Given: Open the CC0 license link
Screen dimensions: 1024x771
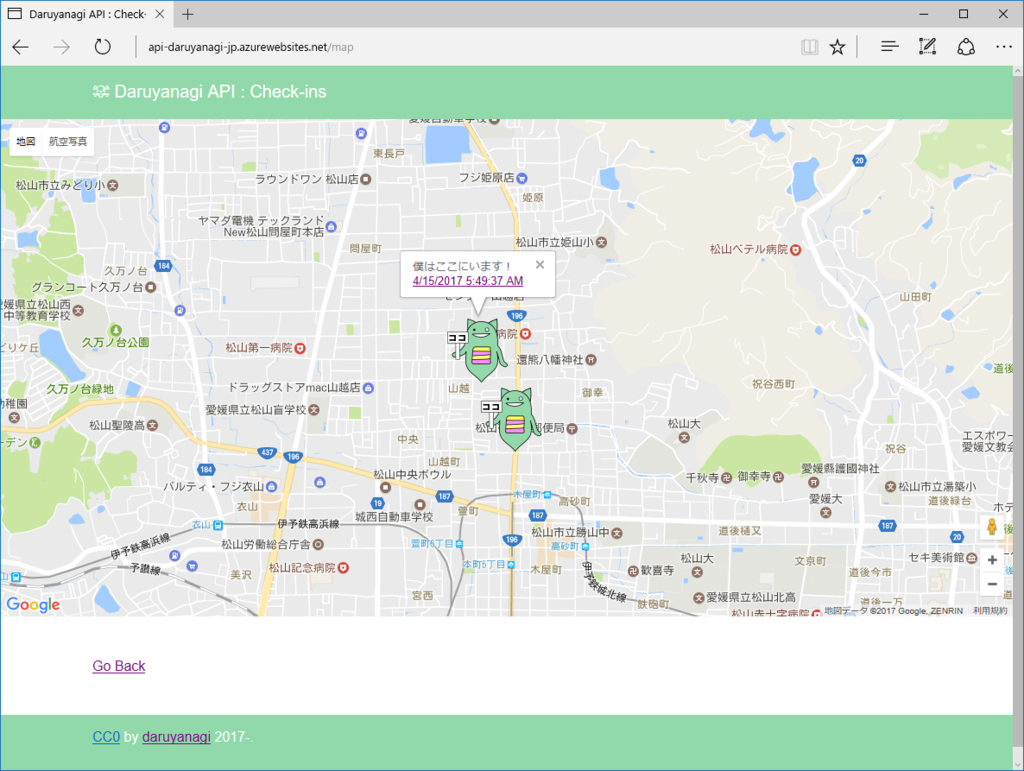Looking at the screenshot, I should (106, 737).
